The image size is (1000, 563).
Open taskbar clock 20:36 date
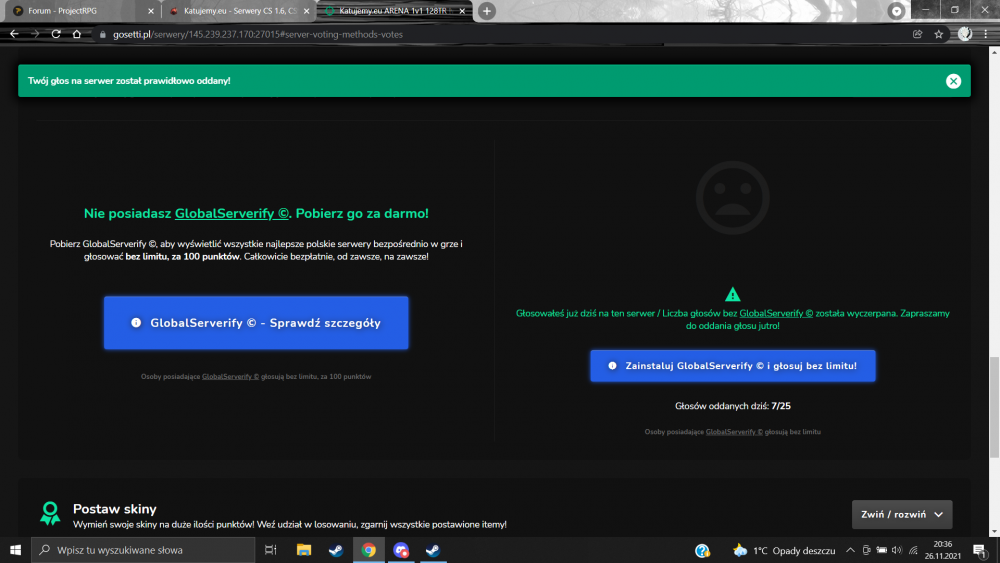[x=943, y=550]
